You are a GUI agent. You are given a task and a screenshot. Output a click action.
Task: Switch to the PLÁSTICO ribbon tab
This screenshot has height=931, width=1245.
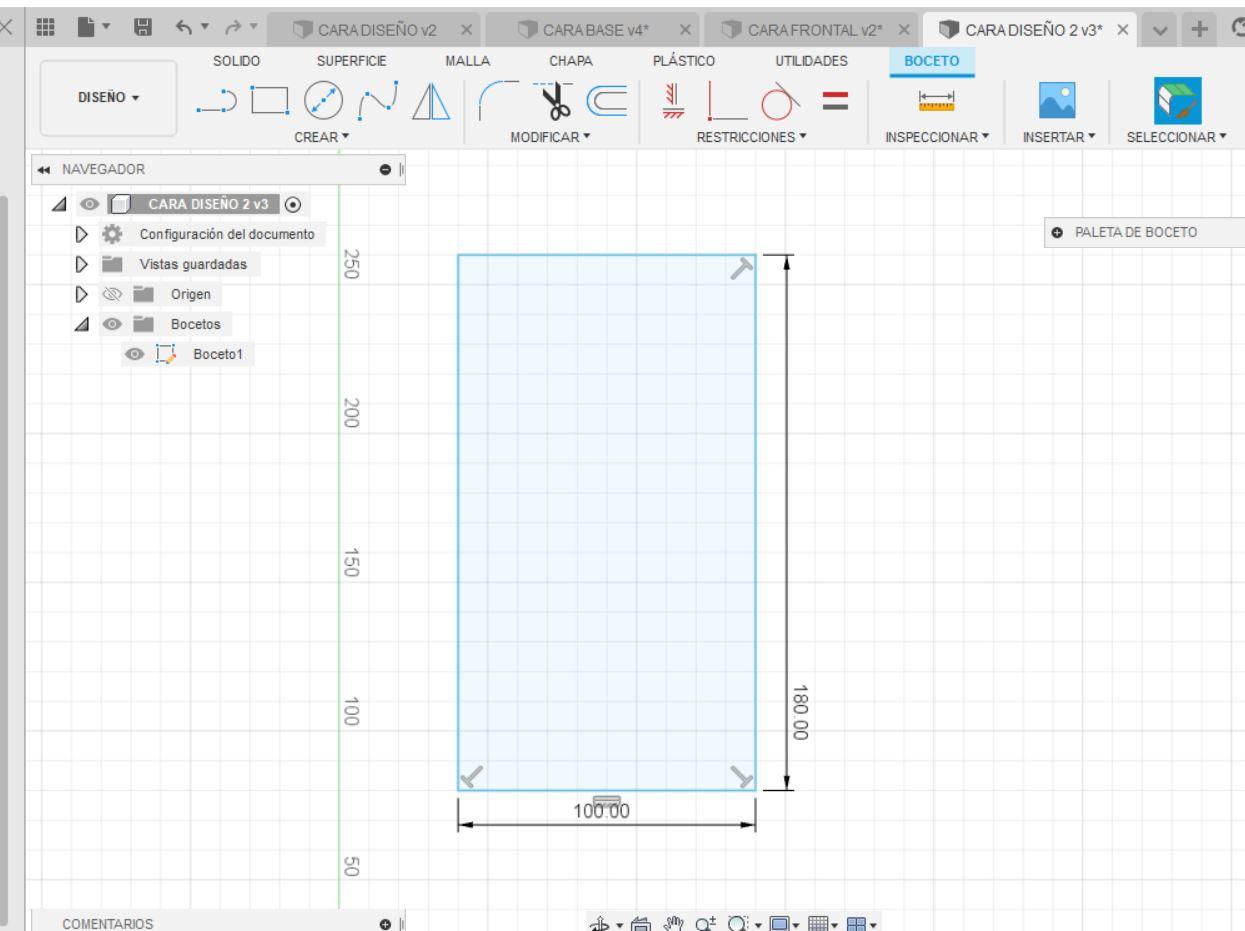tap(683, 62)
